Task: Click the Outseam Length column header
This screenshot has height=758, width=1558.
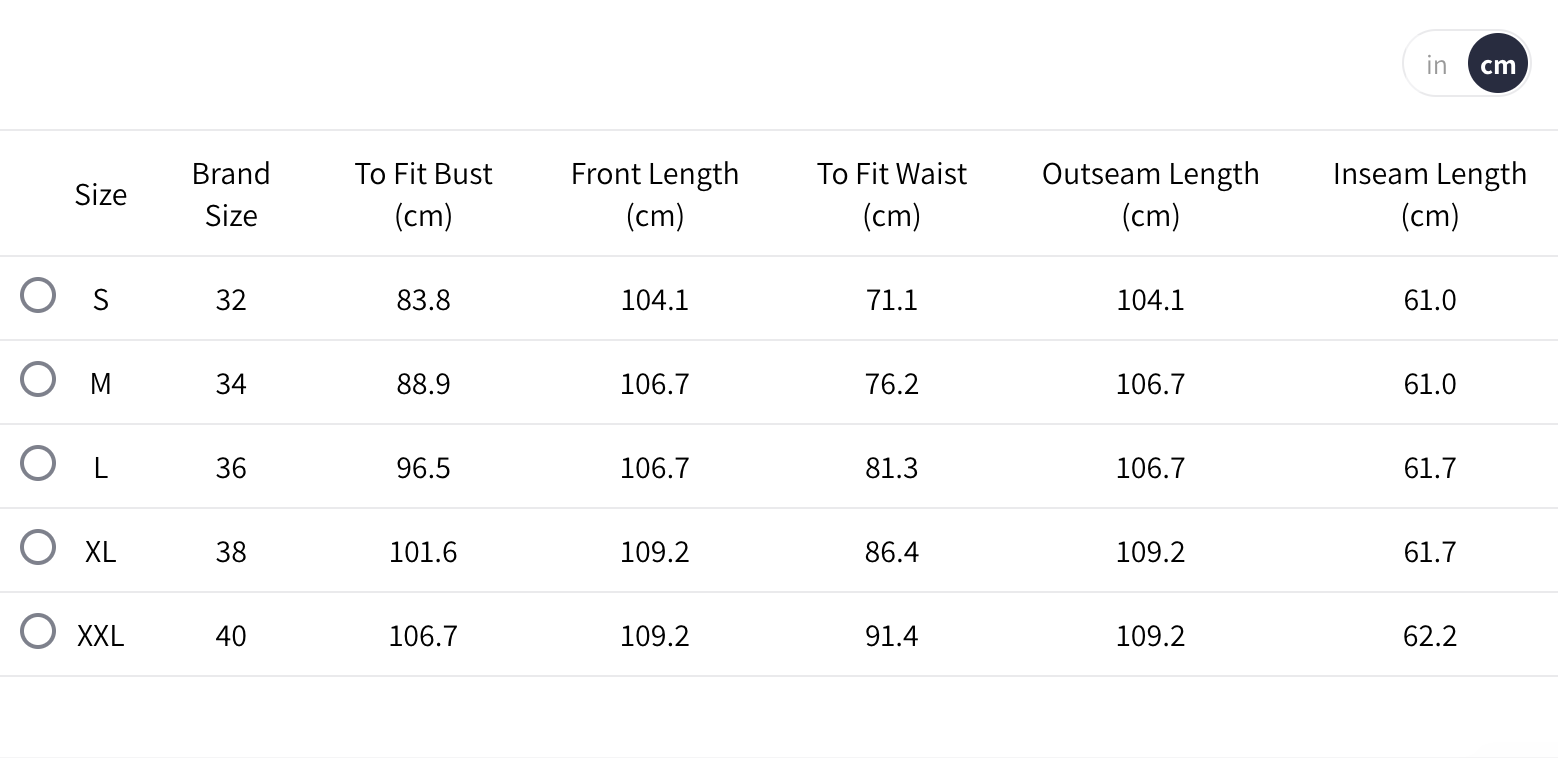Action: pos(1150,194)
